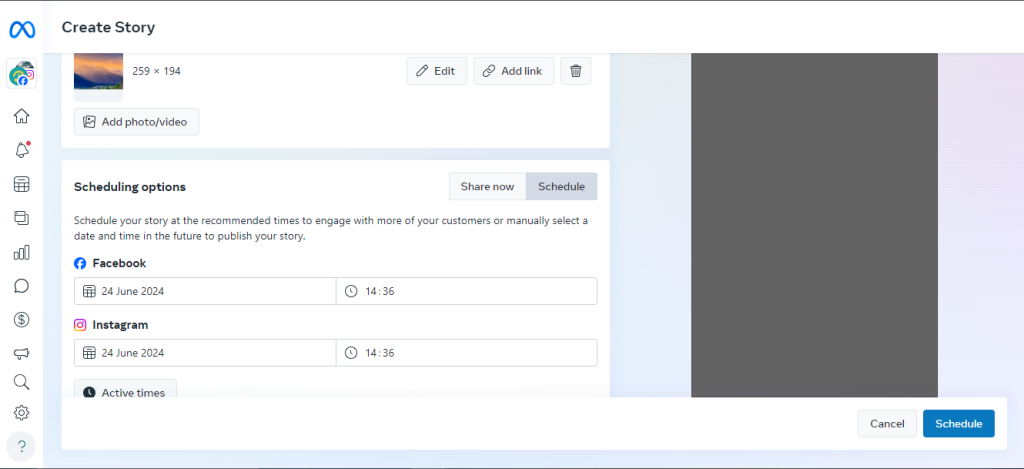Select the Schedule tab option
Screen dimensions: 1024x469
point(562,186)
